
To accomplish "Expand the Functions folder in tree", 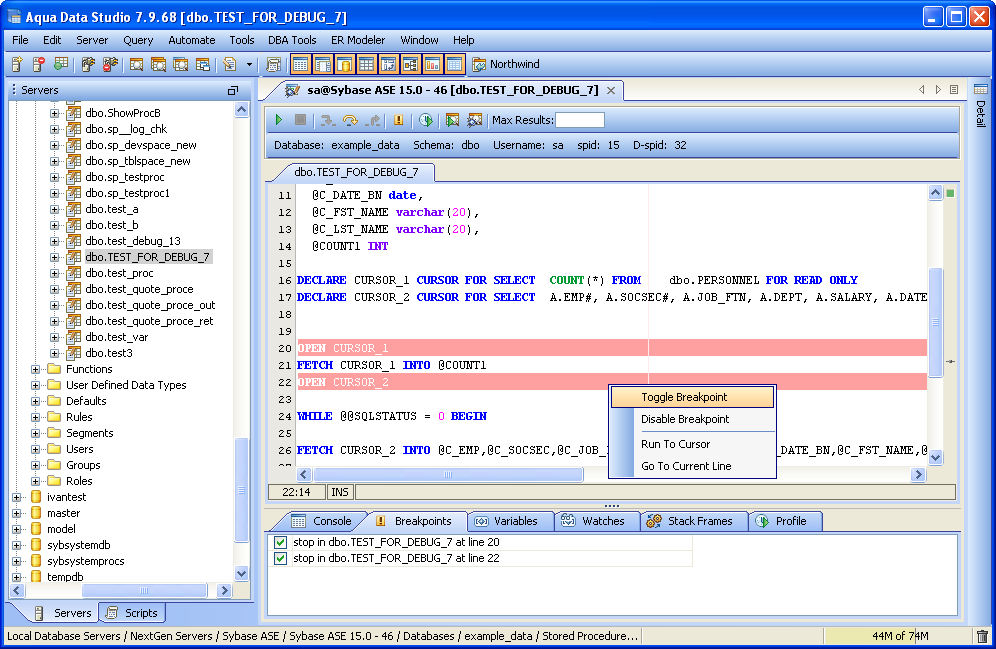I will (x=36, y=369).
